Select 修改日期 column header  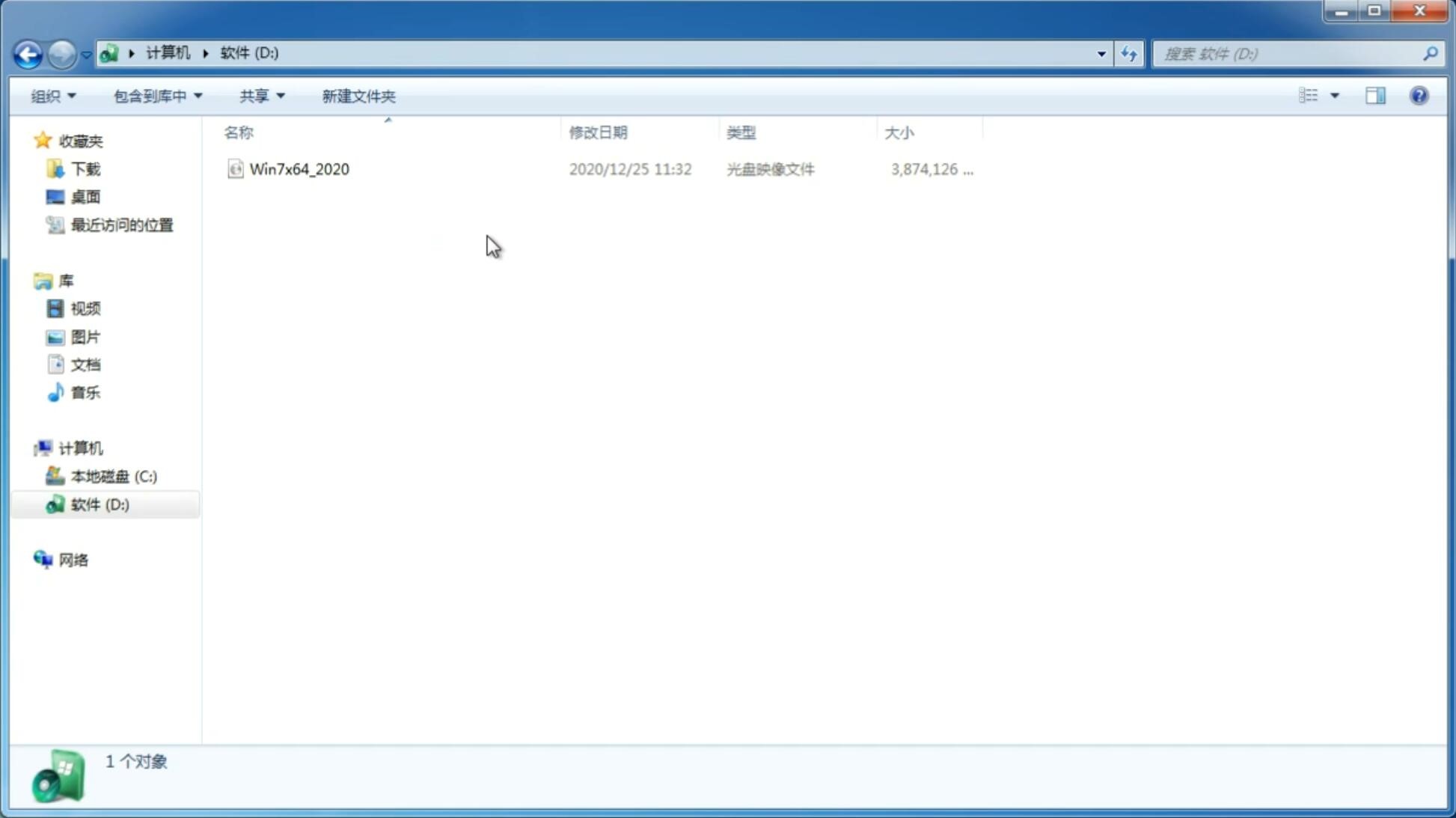pyautogui.click(x=598, y=132)
